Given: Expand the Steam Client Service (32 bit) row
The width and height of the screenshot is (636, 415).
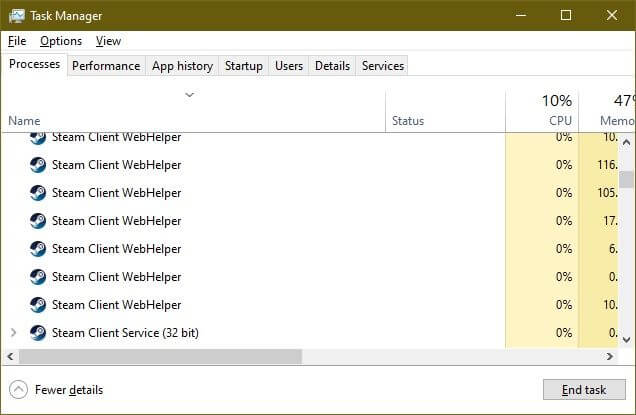Looking at the screenshot, I should [x=13, y=333].
